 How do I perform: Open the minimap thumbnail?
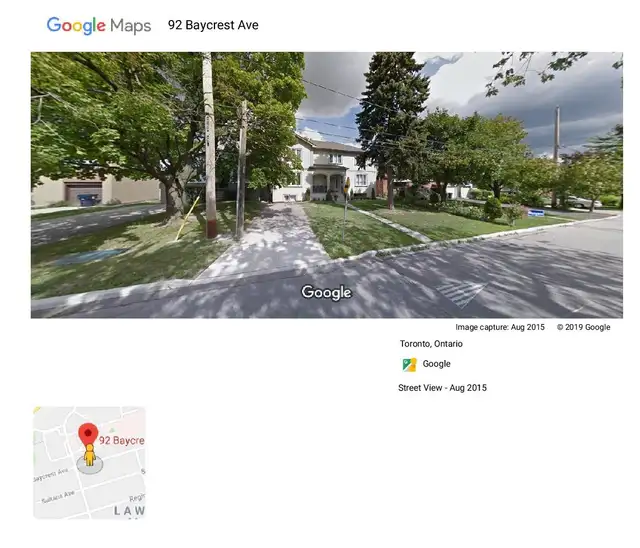pos(89,463)
